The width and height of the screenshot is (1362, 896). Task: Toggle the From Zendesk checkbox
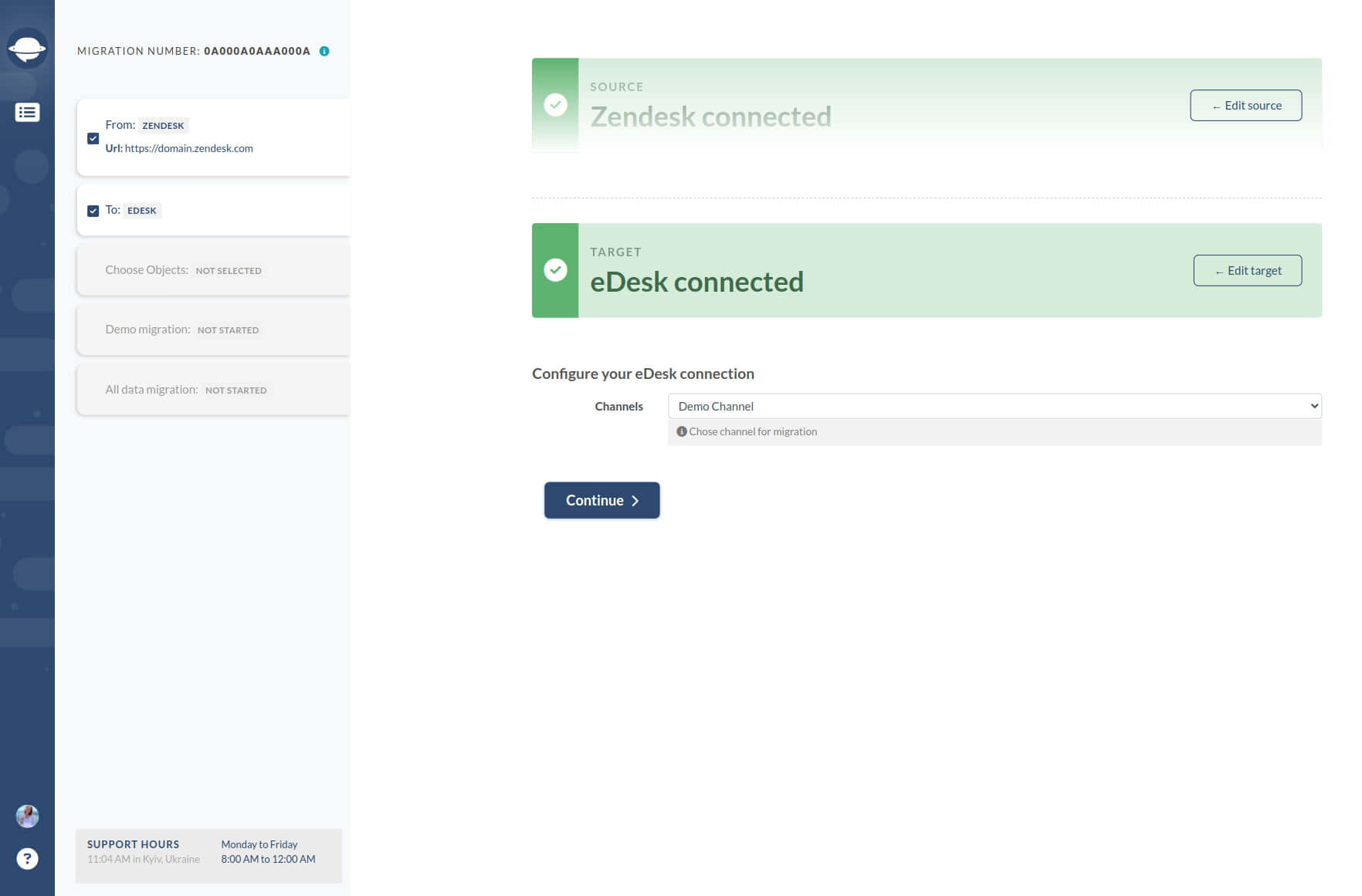(93, 139)
